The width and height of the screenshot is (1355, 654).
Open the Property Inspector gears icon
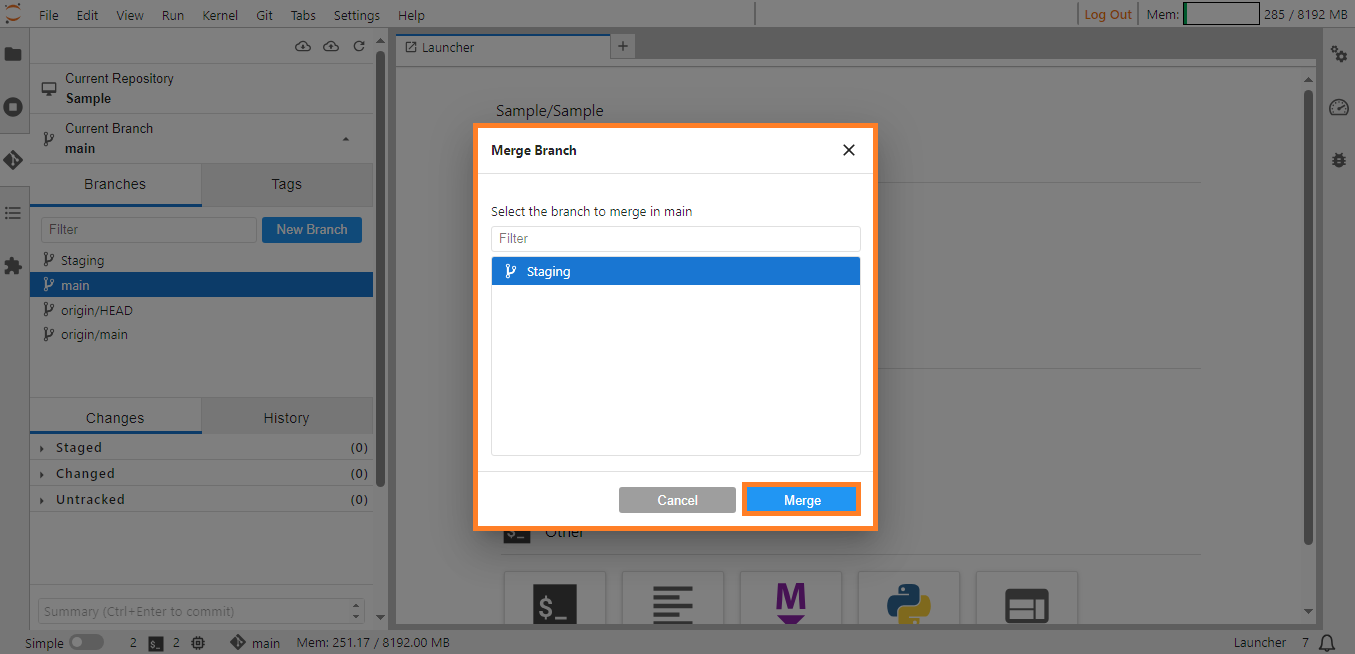1339,54
